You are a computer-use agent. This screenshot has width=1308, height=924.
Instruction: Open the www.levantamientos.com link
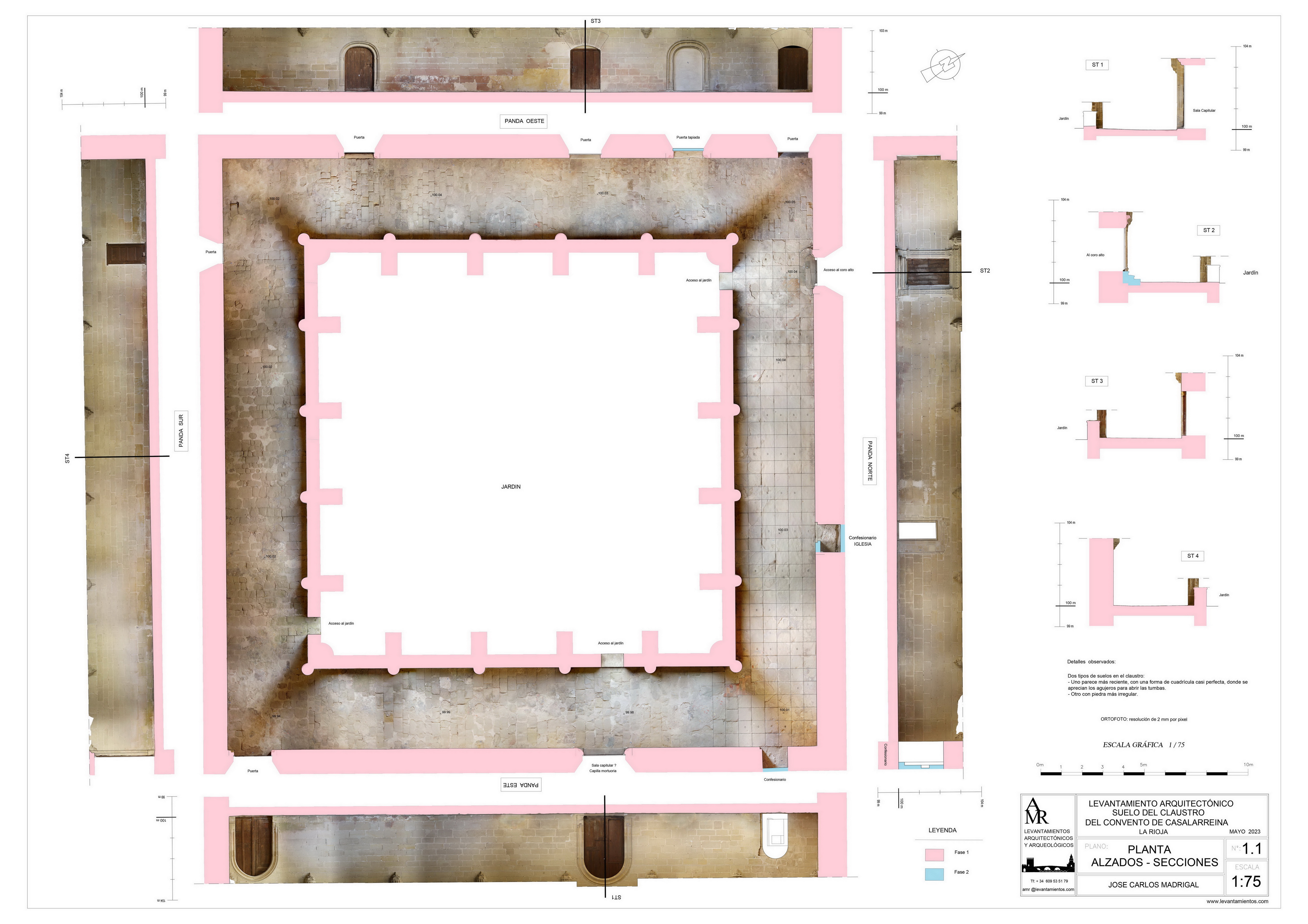[1237, 901]
